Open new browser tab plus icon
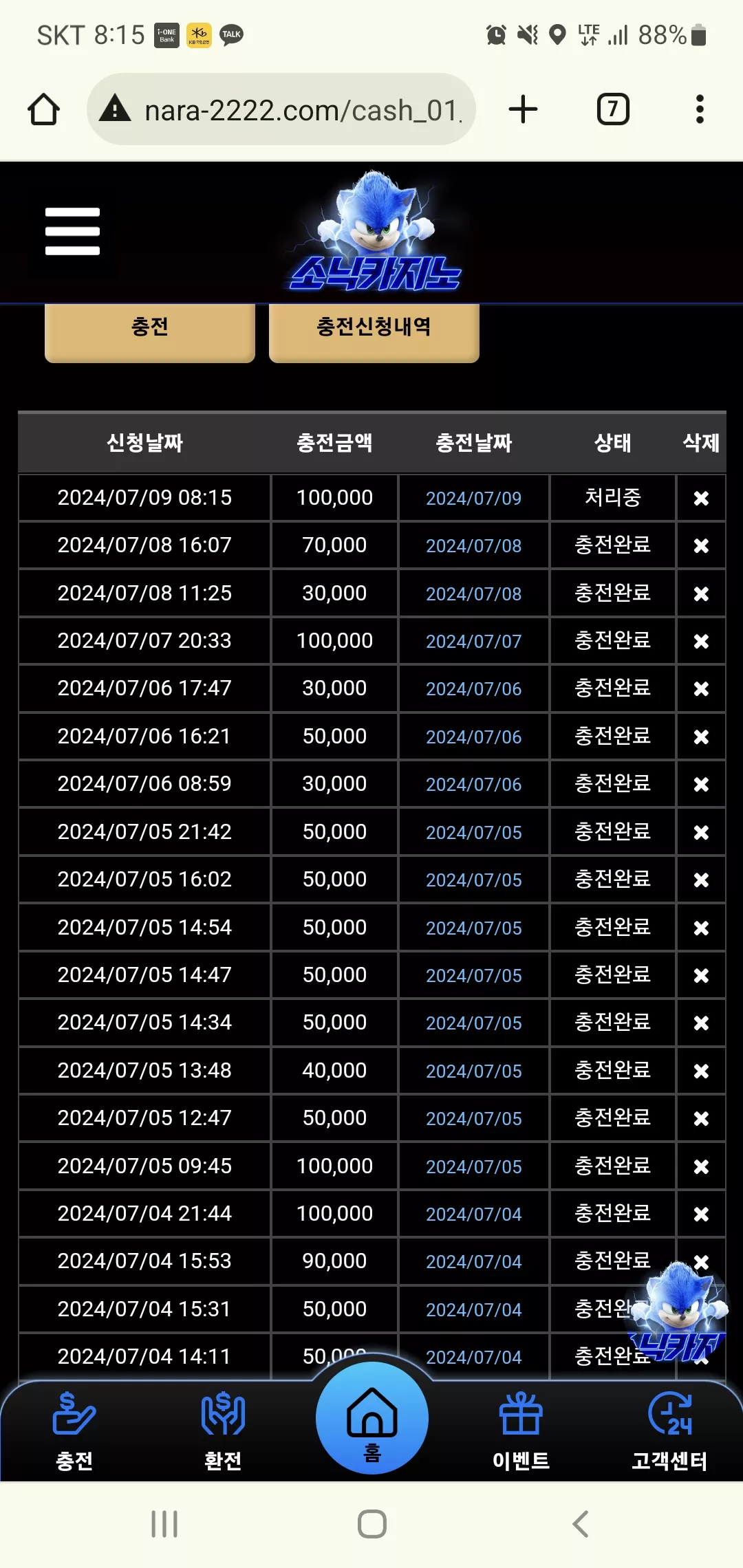 coord(523,109)
